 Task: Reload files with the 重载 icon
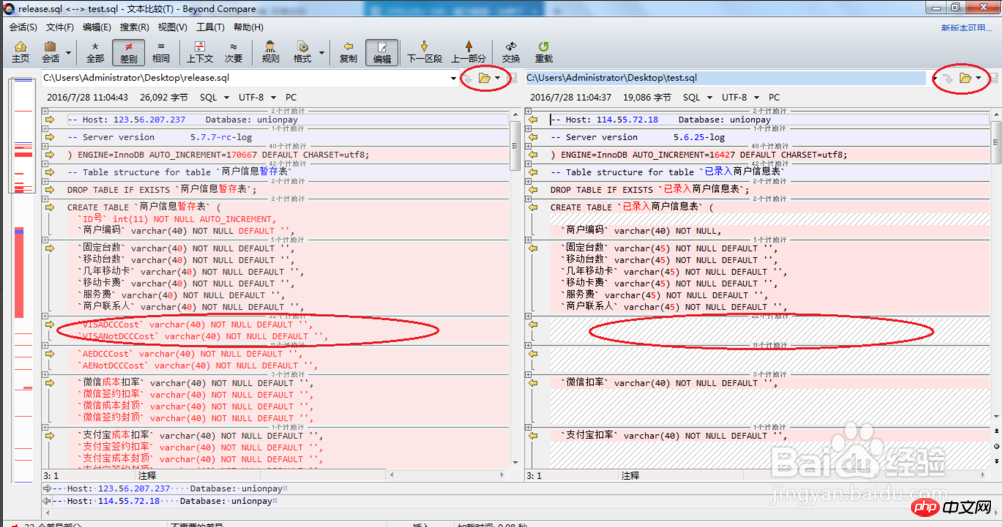tap(543, 52)
